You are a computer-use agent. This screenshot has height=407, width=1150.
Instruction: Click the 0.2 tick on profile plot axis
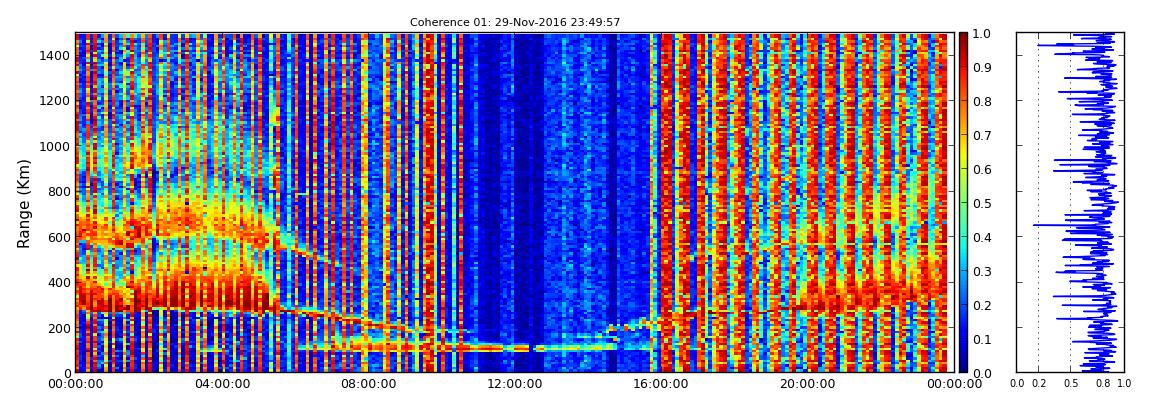(1038, 383)
